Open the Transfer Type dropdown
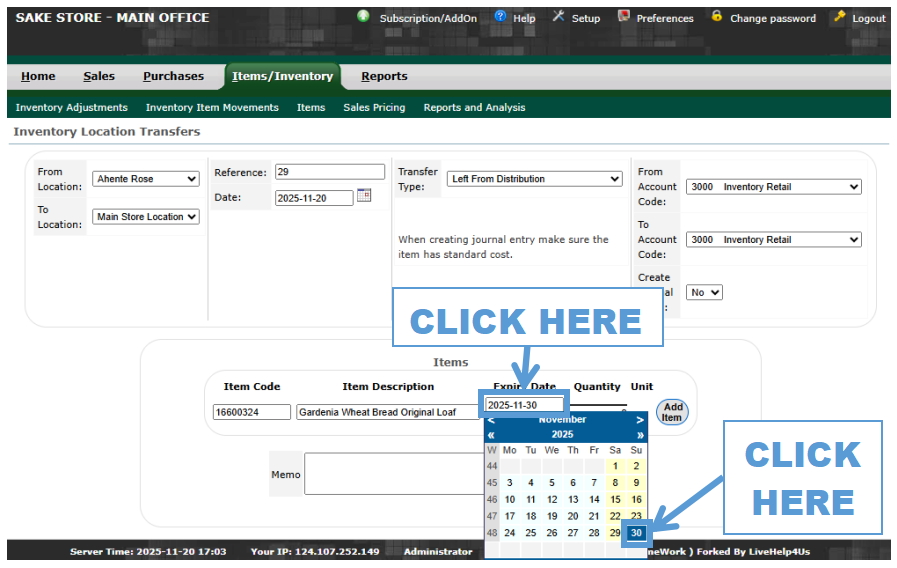Viewport: 897px width, 568px height. point(534,179)
